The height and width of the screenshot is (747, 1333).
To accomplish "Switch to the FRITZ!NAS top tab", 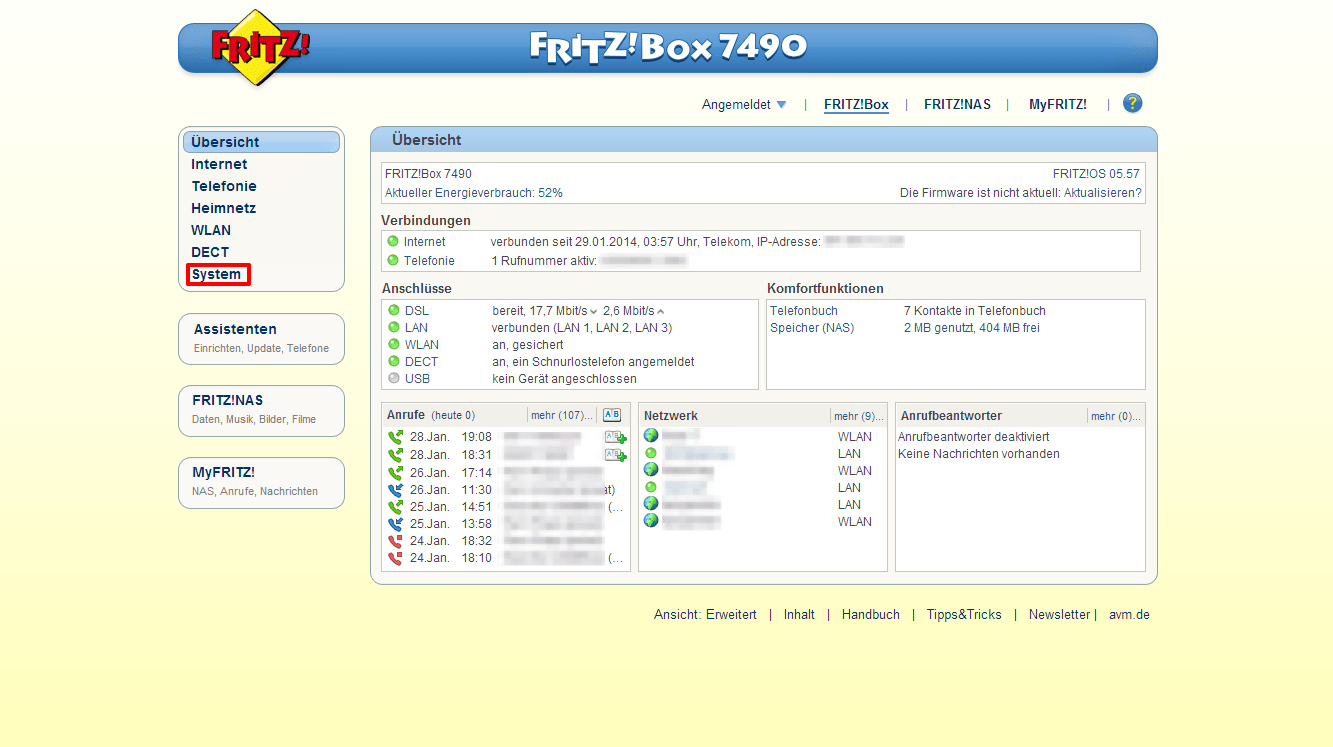I will point(957,104).
